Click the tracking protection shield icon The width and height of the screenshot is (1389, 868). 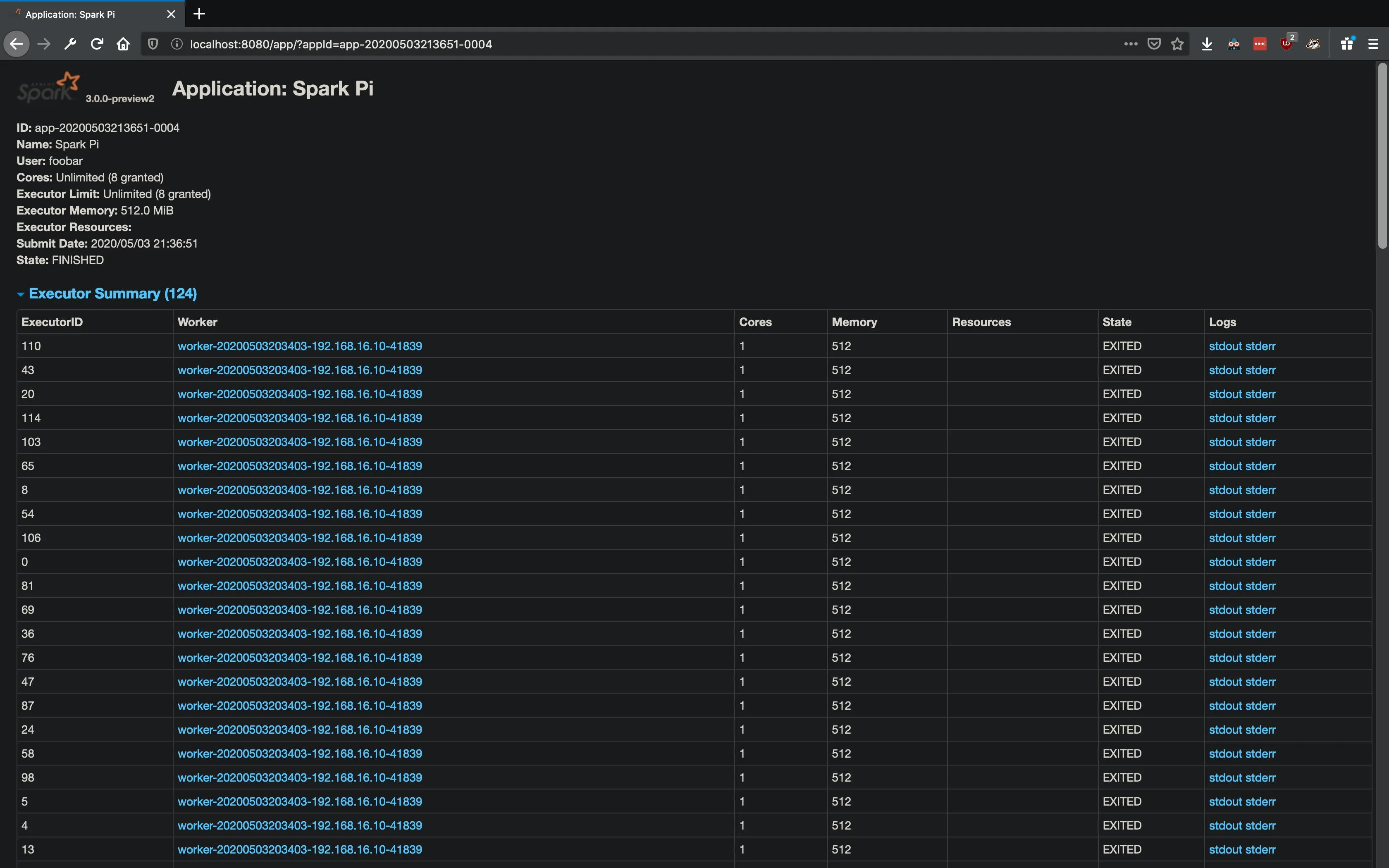(x=153, y=44)
